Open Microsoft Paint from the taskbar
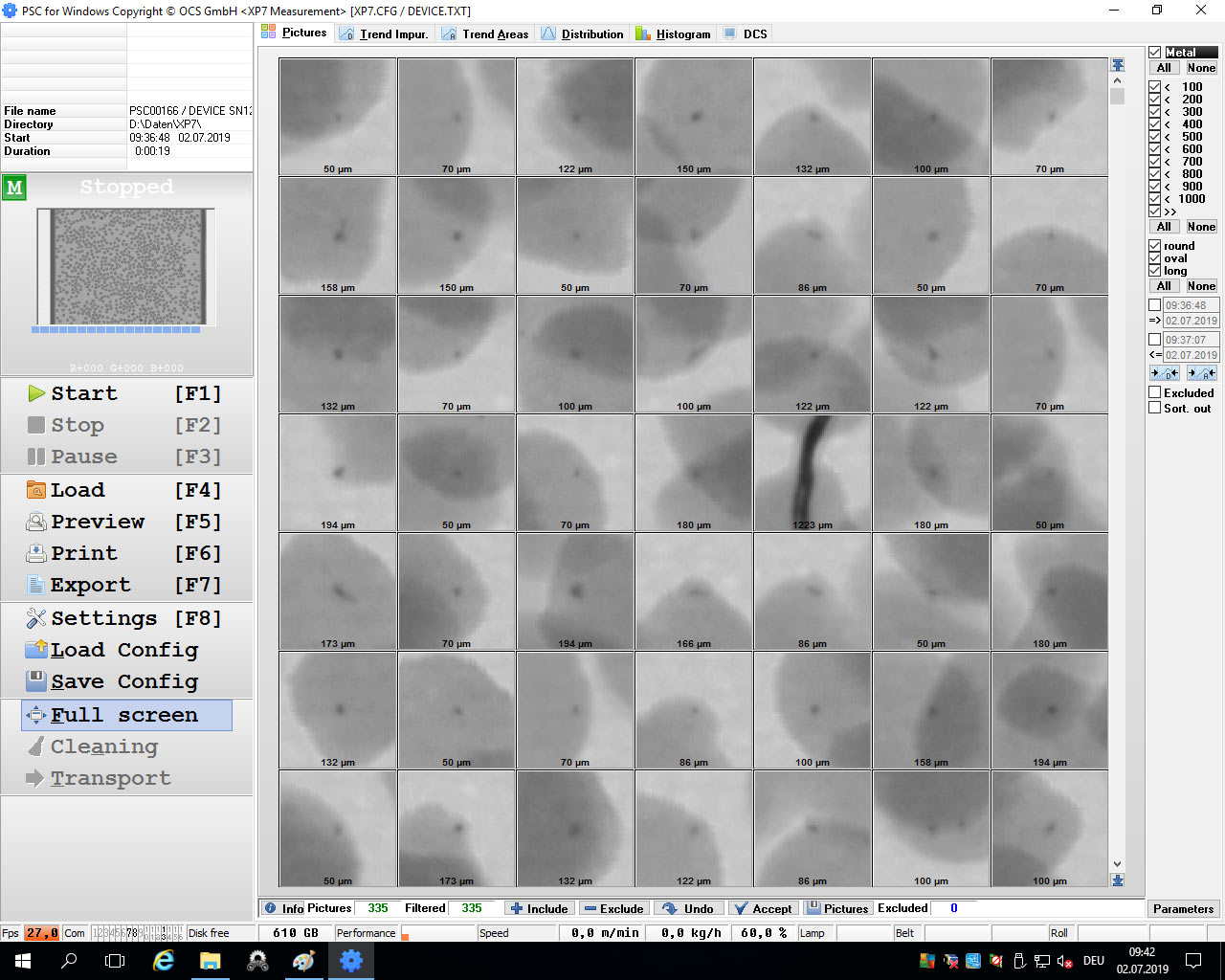Image resolution: width=1225 pixels, height=980 pixels. coord(304,961)
